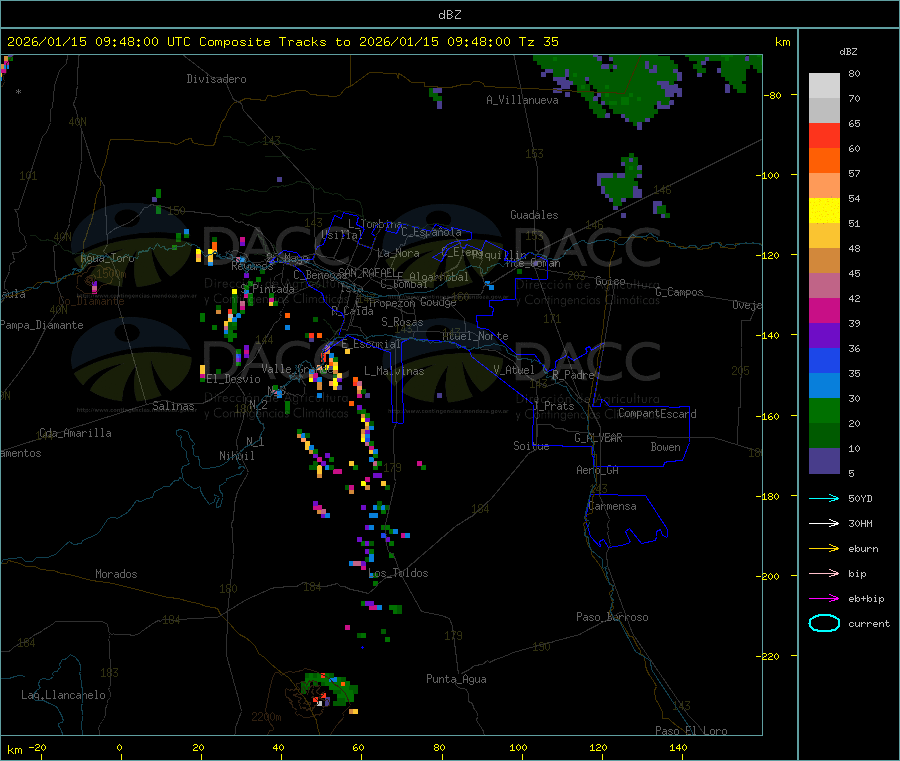Click the 'A_Villanueva' map label
This screenshot has height=761, width=900.
[x=522, y=100]
